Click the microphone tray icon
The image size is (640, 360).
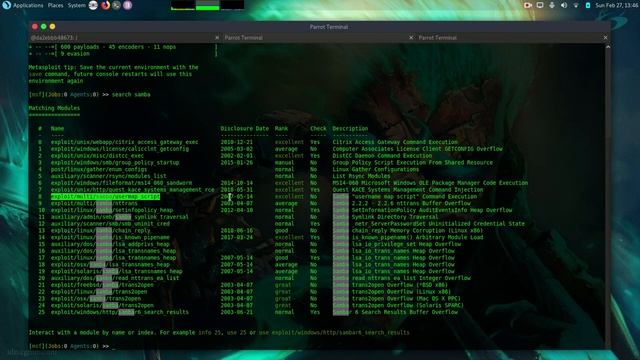pyautogui.click(x=552, y=5)
